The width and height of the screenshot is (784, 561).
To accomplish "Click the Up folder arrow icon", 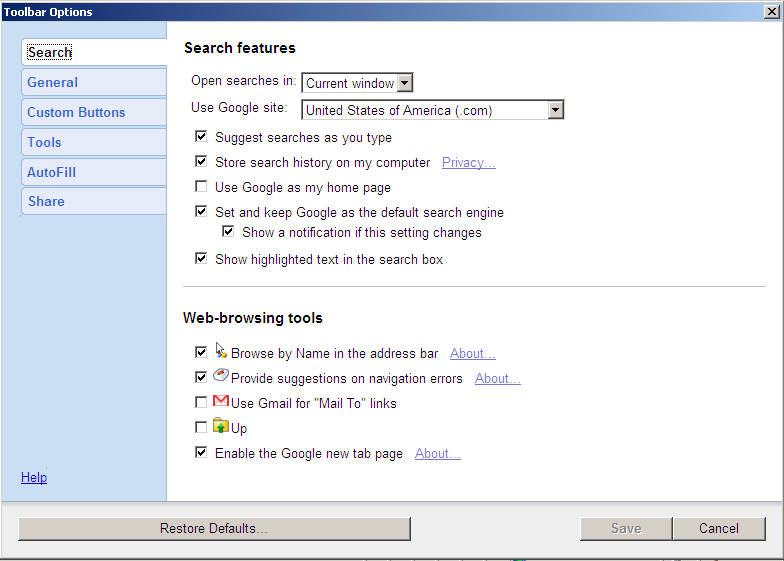I will pyautogui.click(x=221, y=426).
